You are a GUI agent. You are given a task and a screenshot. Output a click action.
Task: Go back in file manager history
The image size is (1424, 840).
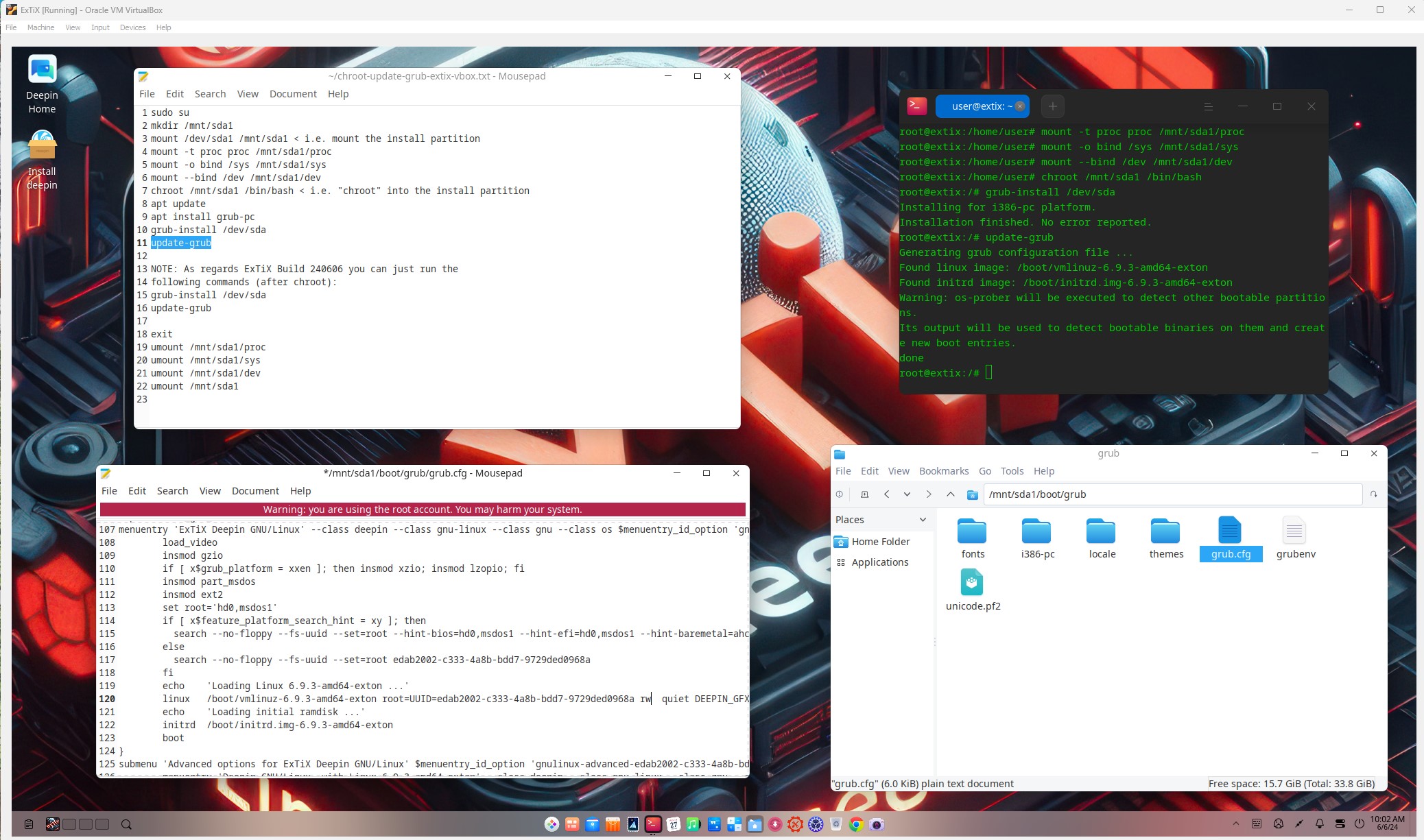(x=886, y=494)
